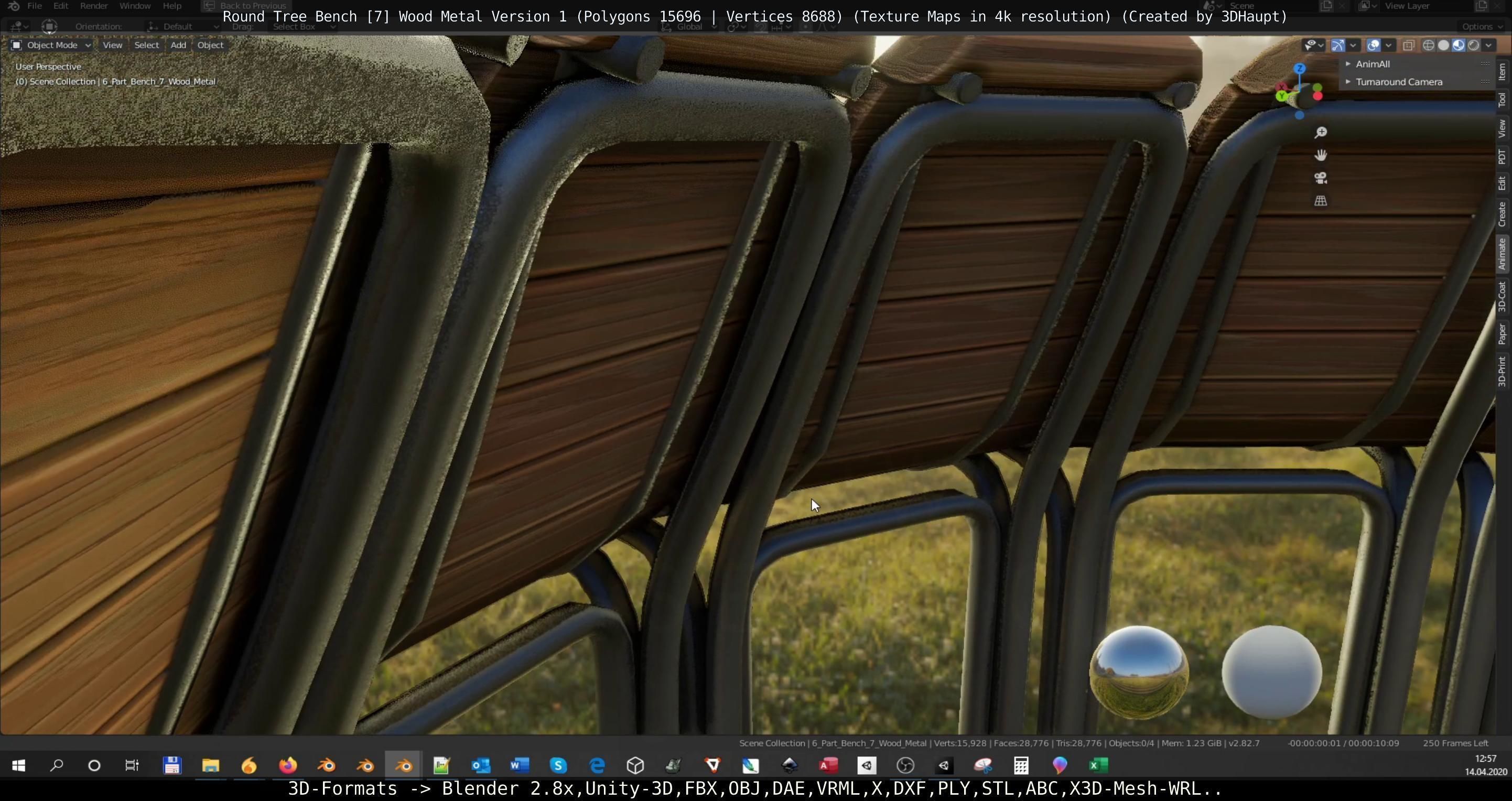Open the shading options dropdown arrow
Image resolution: width=1512 pixels, height=801 pixels.
point(1488,45)
